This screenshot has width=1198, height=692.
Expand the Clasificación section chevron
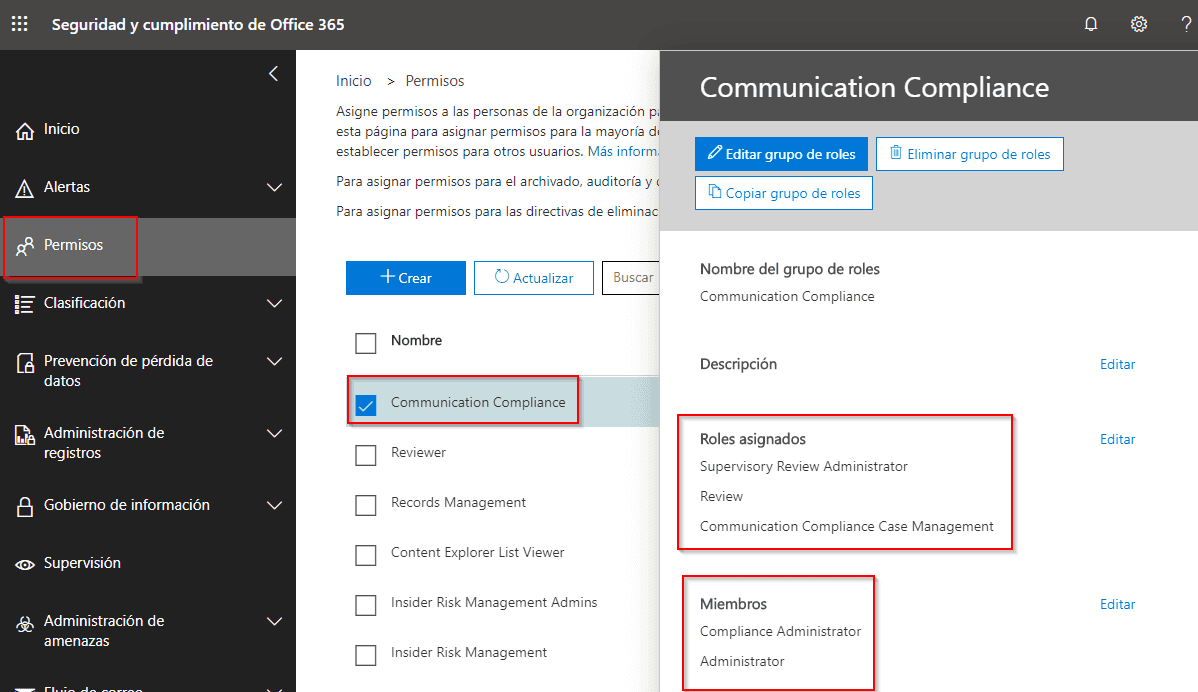pos(274,303)
